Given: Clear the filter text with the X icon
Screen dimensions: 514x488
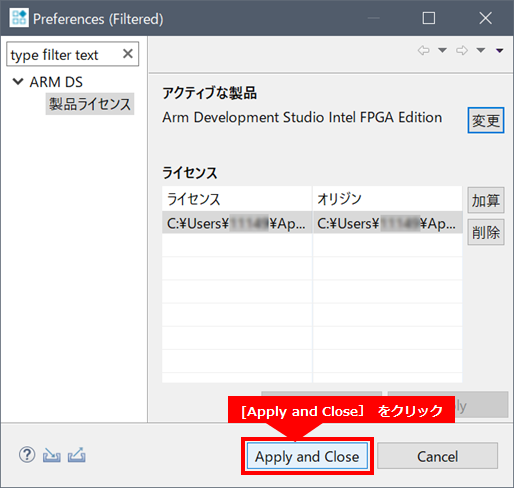Looking at the screenshot, I should pyautogui.click(x=128, y=54).
